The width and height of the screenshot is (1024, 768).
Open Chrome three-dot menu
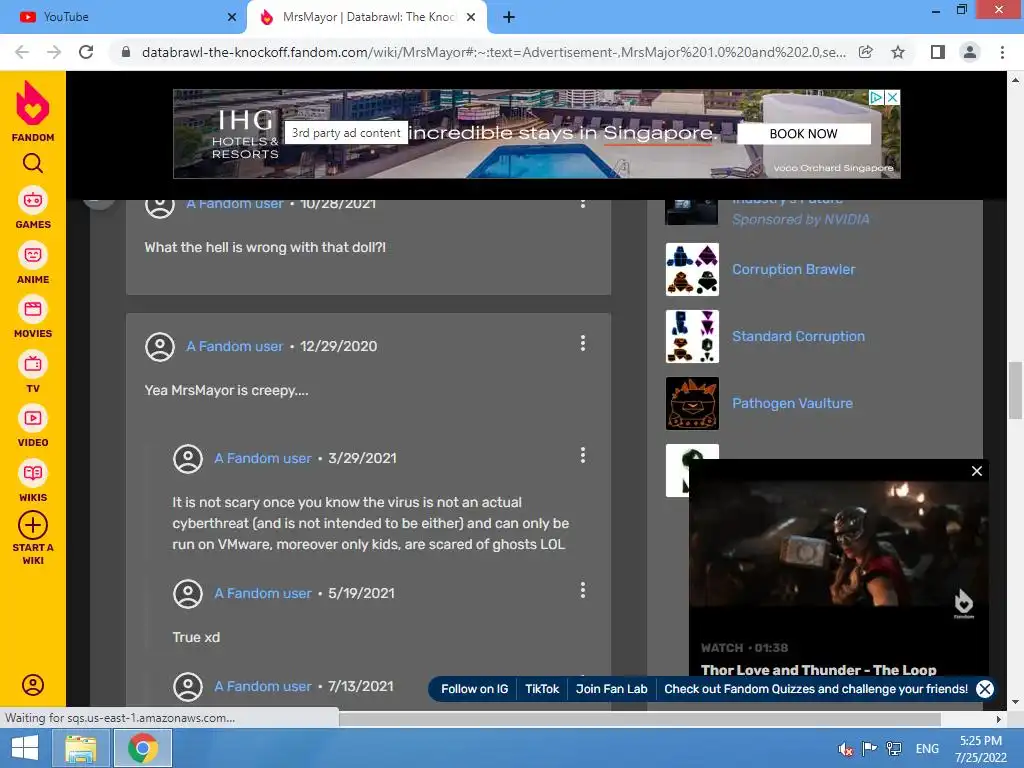click(x=1002, y=52)
